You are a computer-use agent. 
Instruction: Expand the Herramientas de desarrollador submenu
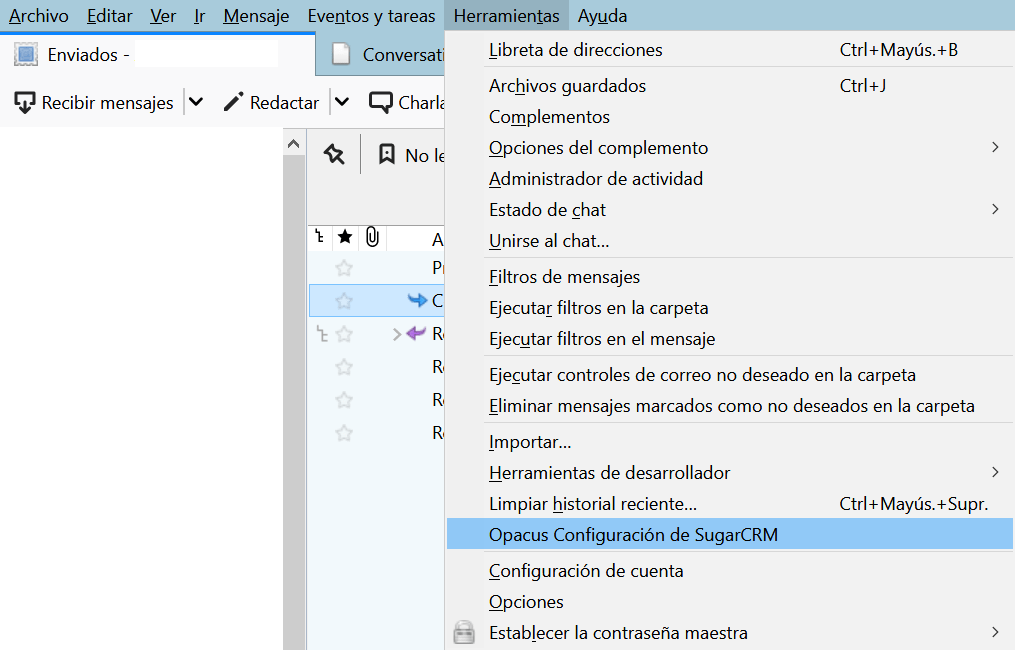(x=995, y=472)
